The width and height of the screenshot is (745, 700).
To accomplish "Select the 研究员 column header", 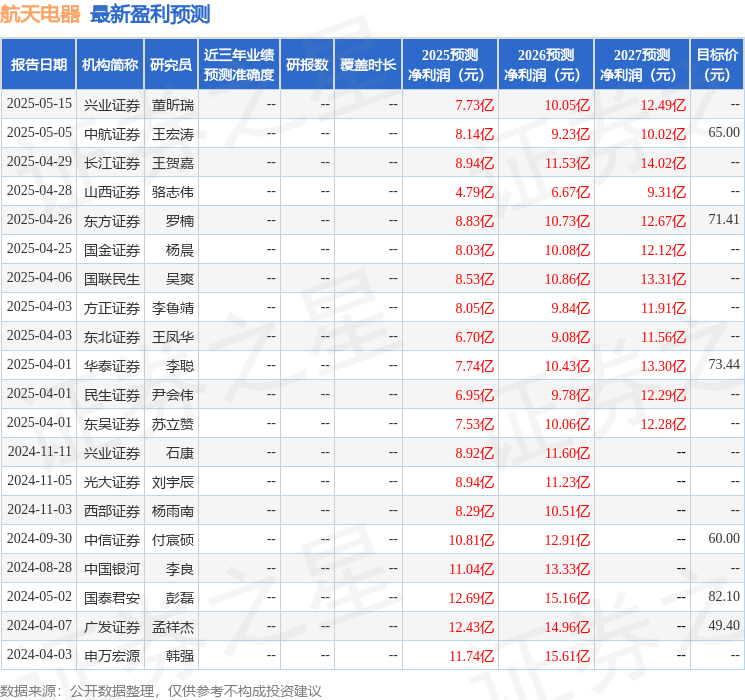I will [171, 65].
